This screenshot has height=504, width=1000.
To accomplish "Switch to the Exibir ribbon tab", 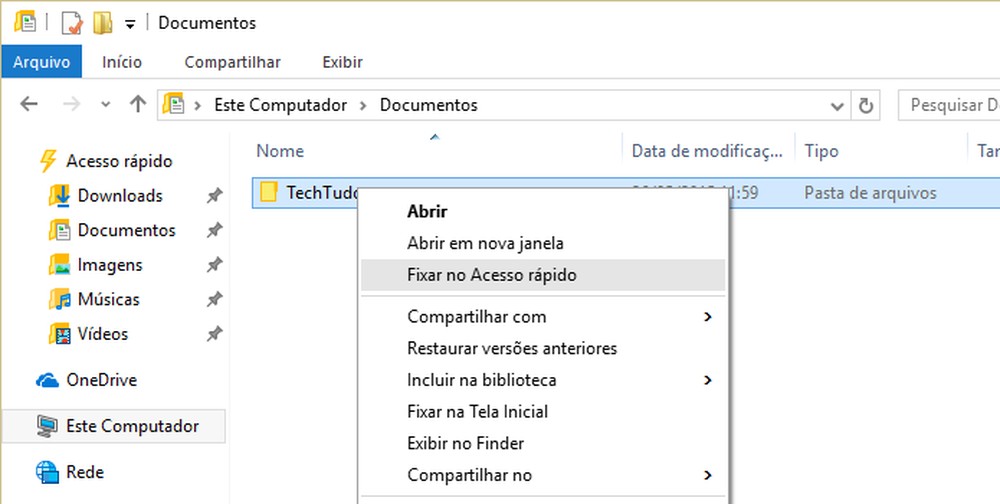I will click(342, 62).
